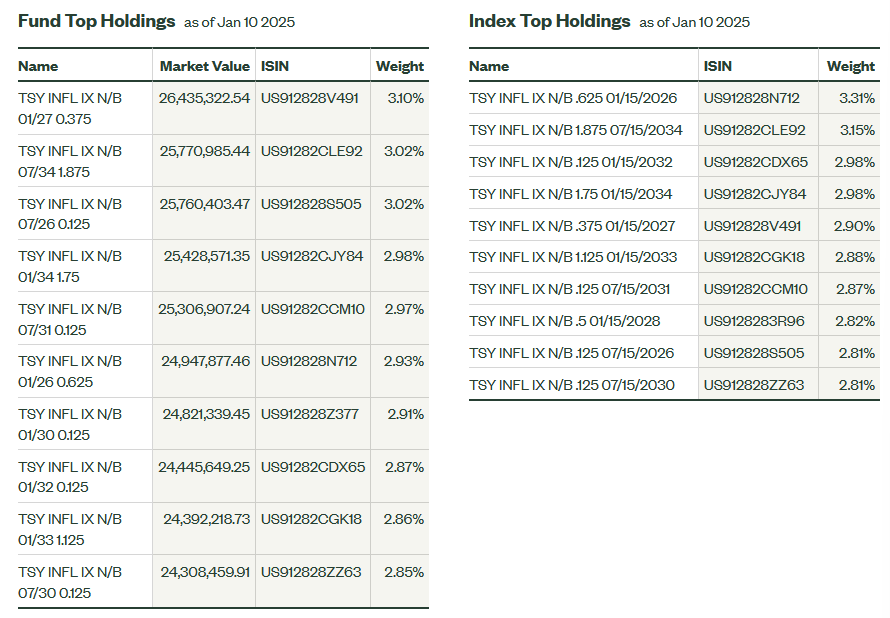Click market value 24,821,339.45
The width and height of the screenshot is (890, 618).
tap(206, 414)
